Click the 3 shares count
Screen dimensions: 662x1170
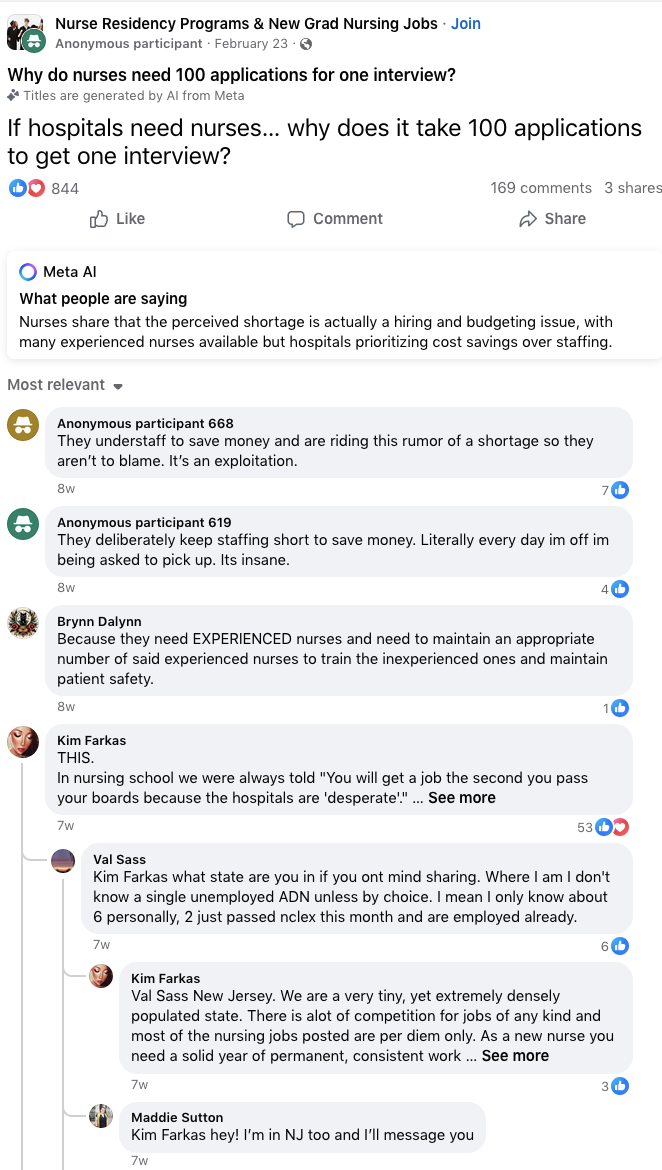(633, 187)
